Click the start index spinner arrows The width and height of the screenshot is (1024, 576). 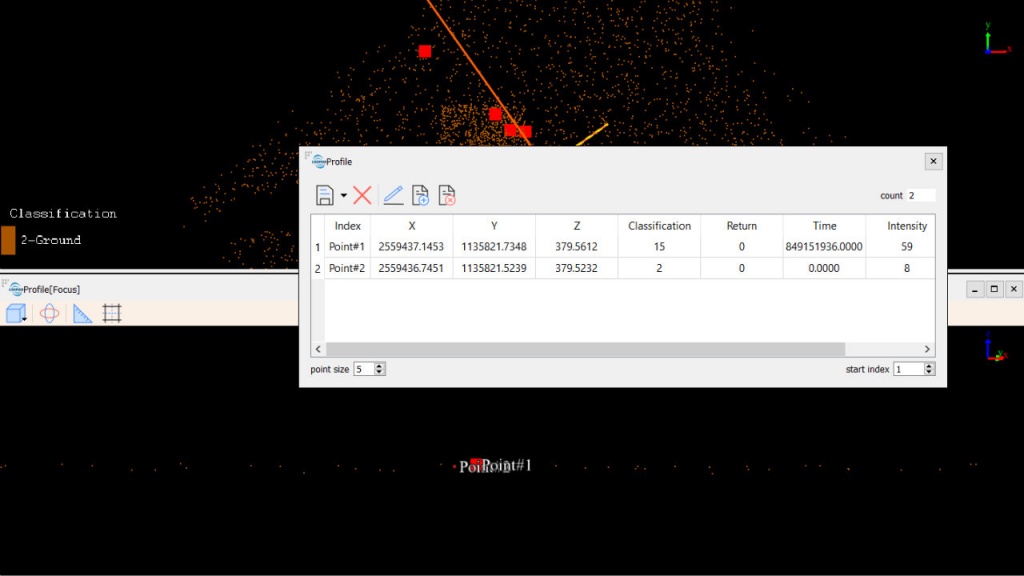[929, 369]
